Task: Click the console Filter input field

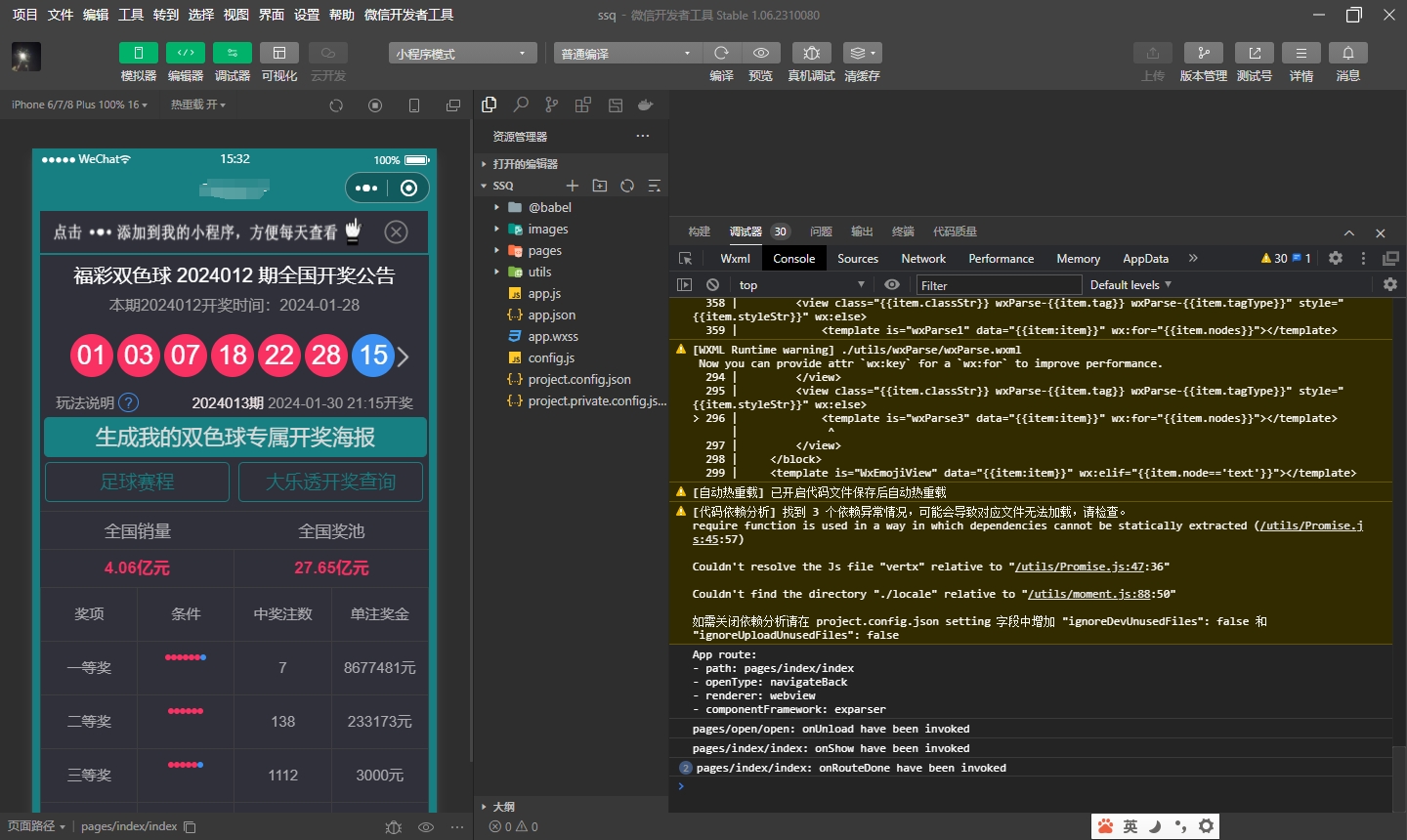Action: tap(999, 284)
